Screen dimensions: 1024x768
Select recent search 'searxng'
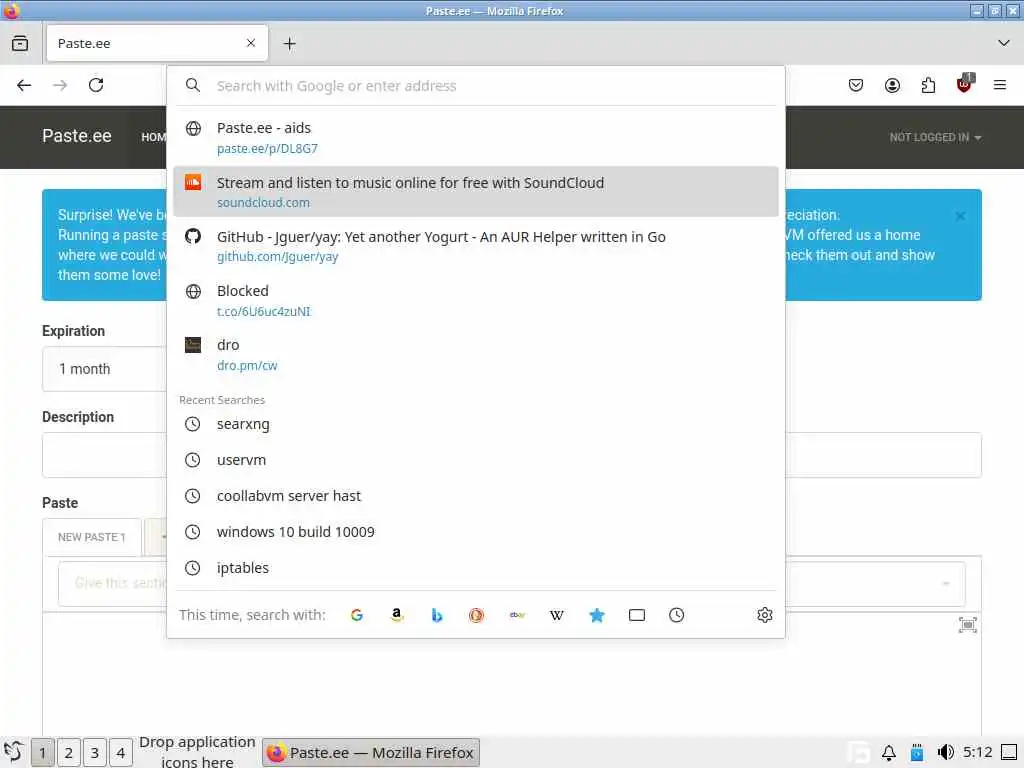475,424
